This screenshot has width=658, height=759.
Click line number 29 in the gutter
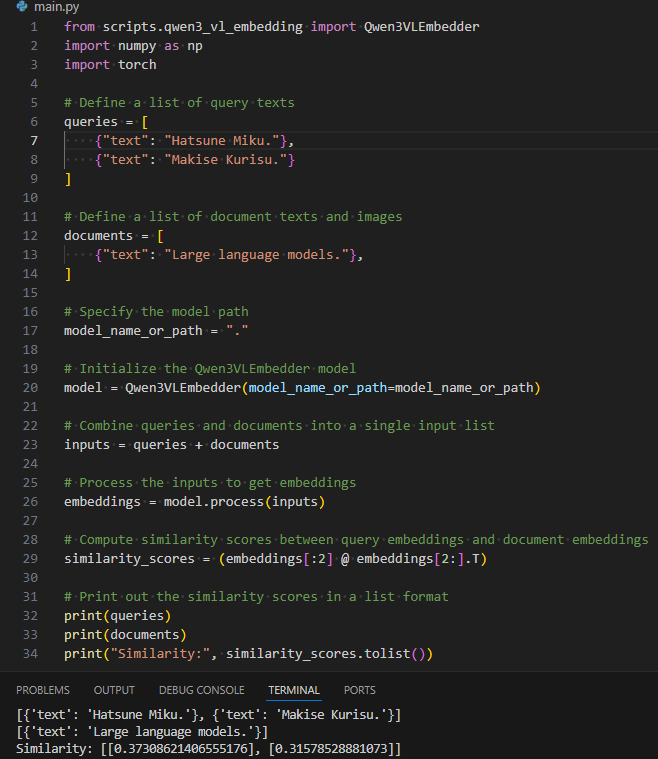pyautogui.click(x=30, y=559)
